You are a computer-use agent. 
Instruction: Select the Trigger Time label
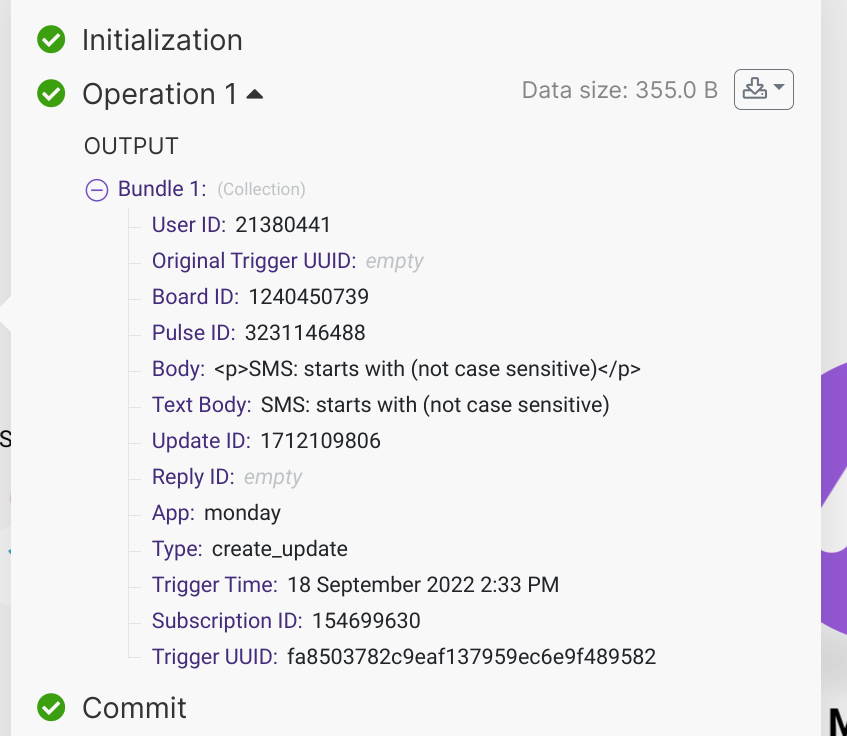pyautogui.click(x=214, y=585)
